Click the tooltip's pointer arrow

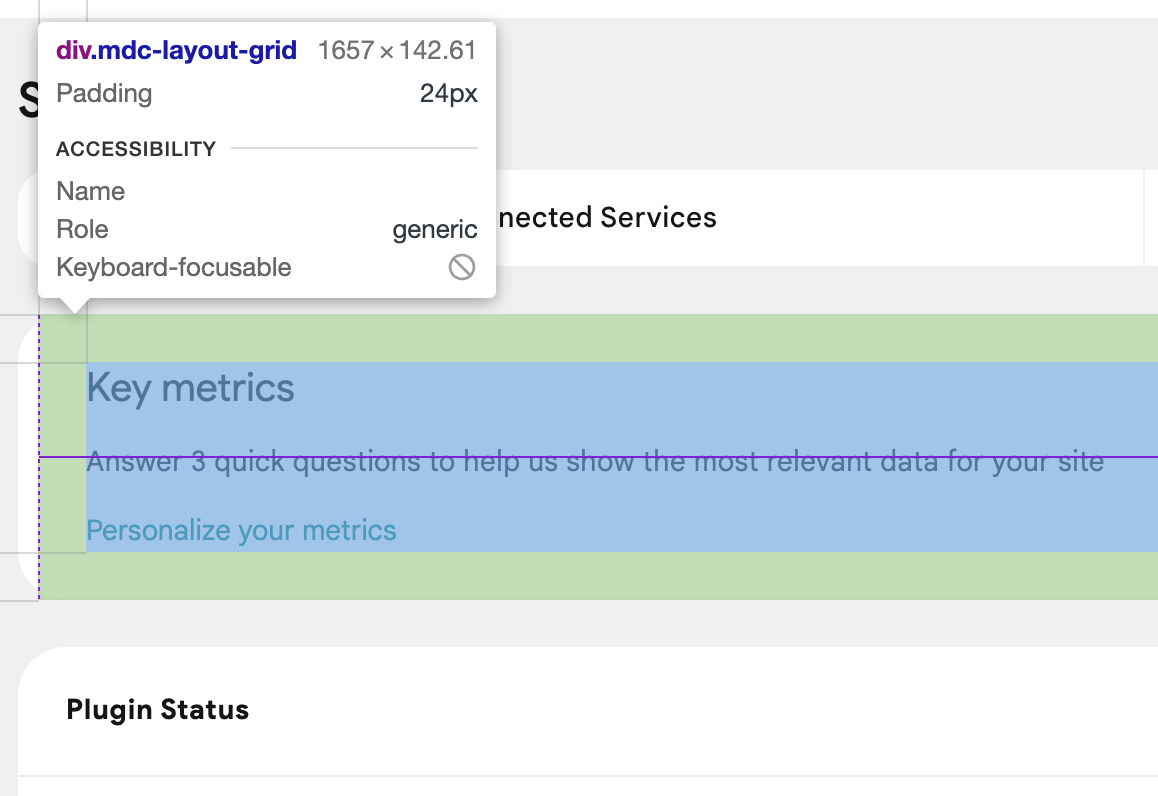74,306
